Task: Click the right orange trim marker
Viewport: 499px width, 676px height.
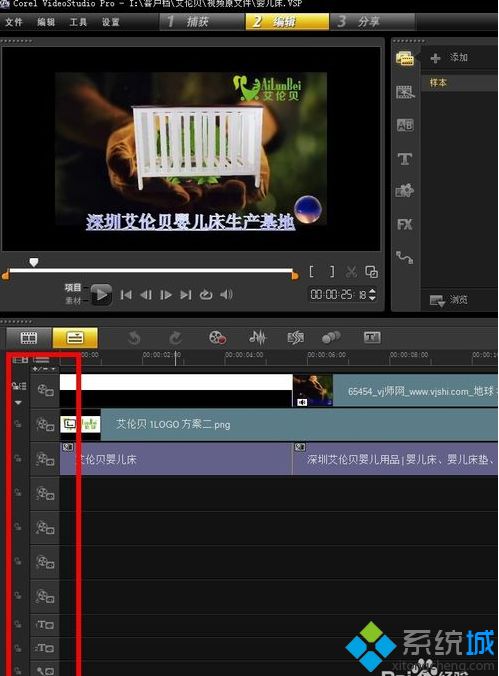Action: pos(295,275)
